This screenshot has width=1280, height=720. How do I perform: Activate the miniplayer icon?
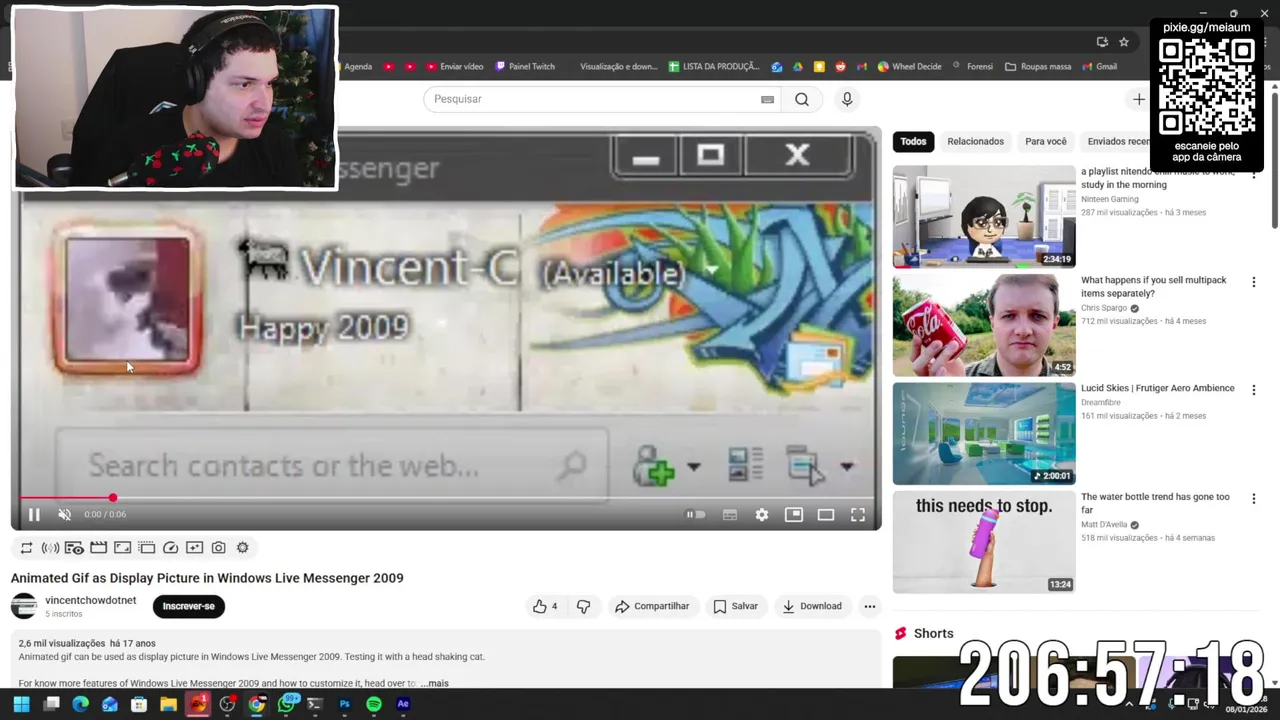point(794,514)
